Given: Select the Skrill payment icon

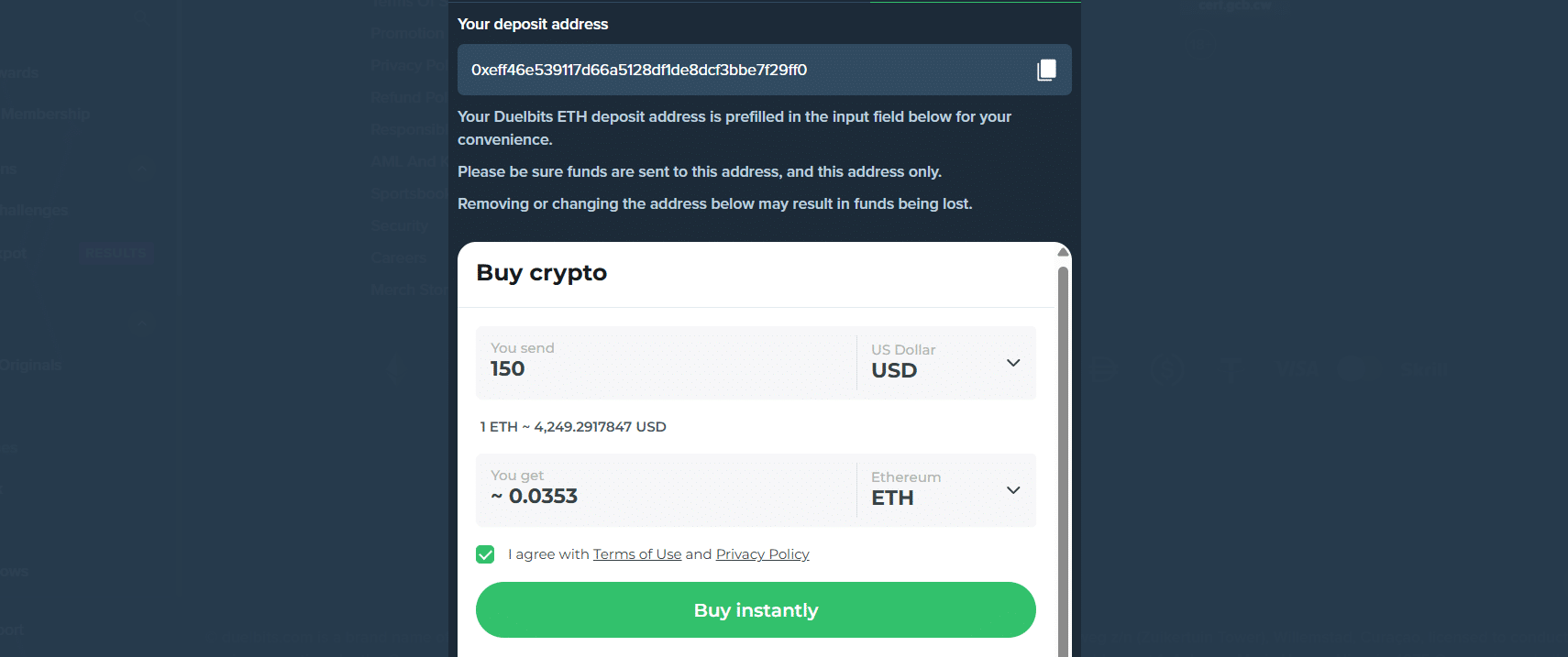Looking at the screenshot, I should 1424,368.
